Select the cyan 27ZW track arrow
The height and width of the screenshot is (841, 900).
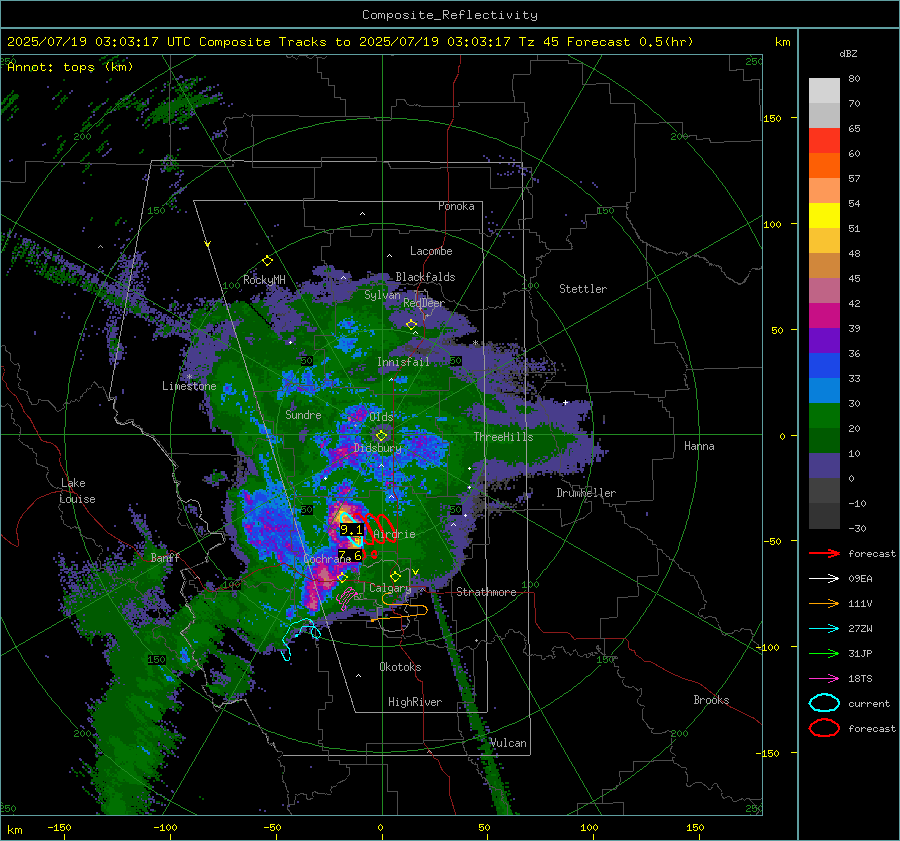tap(824, 629)
